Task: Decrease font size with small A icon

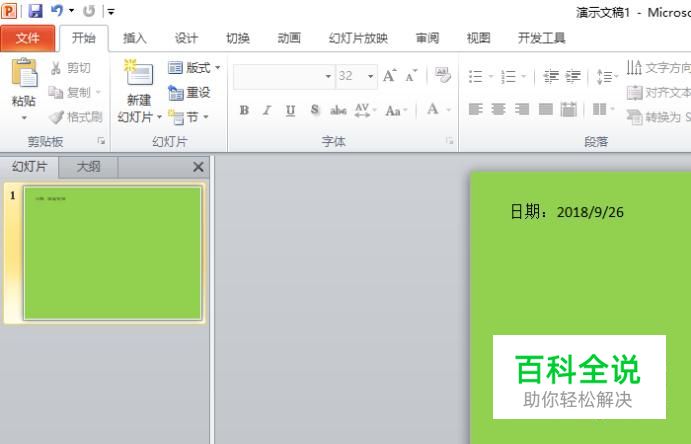Action: (x=411, y=76)
